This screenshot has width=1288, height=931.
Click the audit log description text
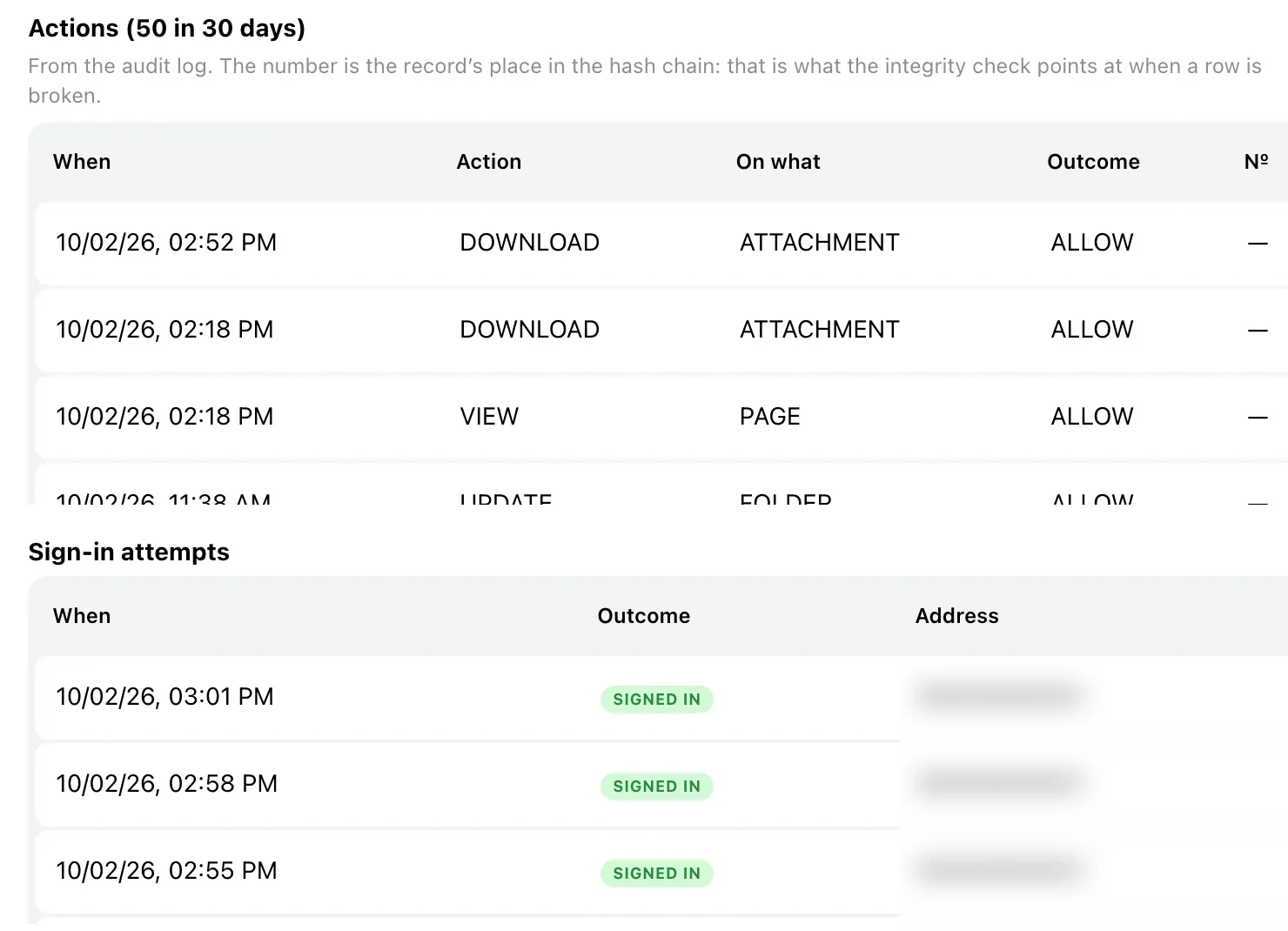click(x=645, y=81)
